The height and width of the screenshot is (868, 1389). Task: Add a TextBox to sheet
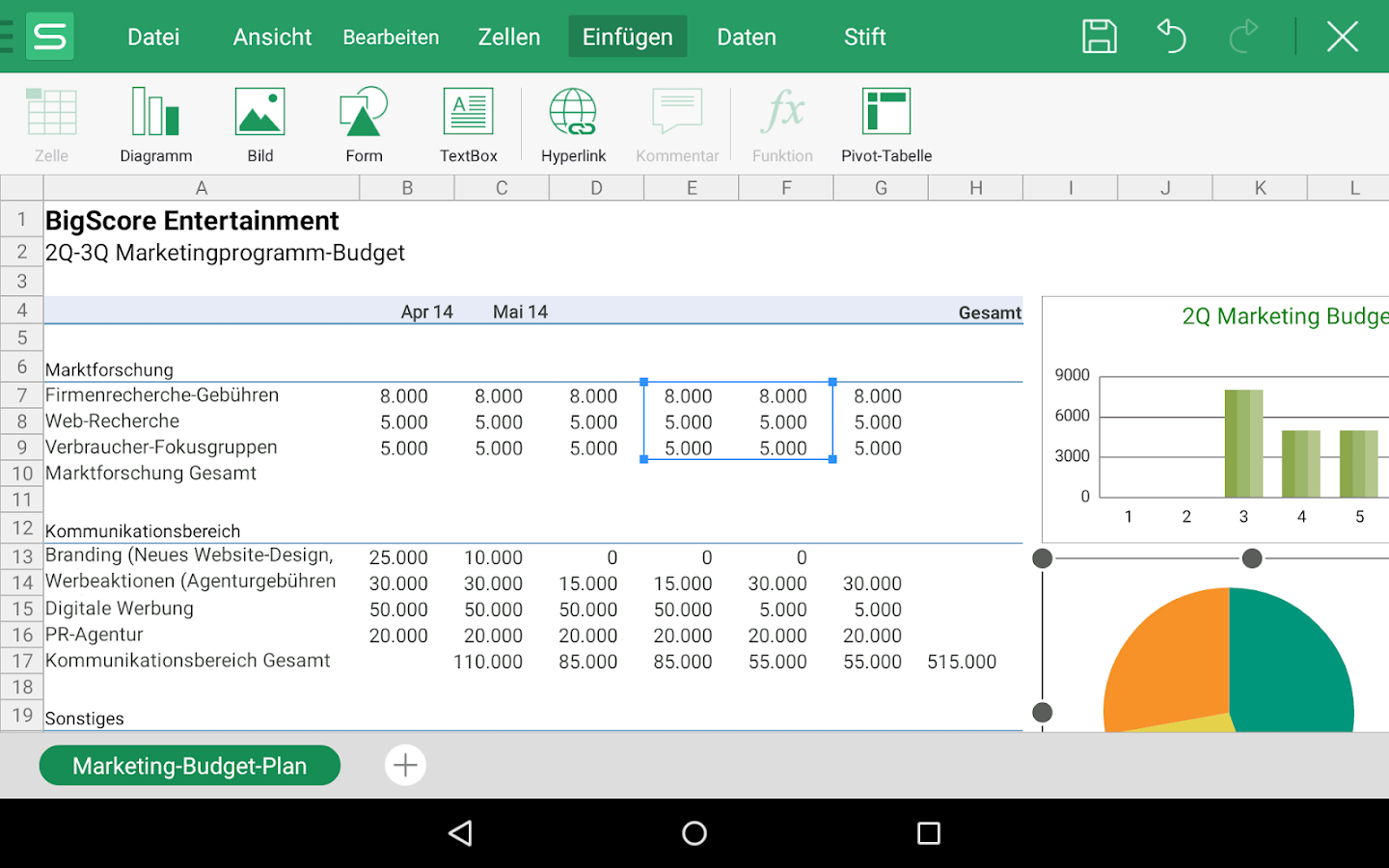click(468, 123)
